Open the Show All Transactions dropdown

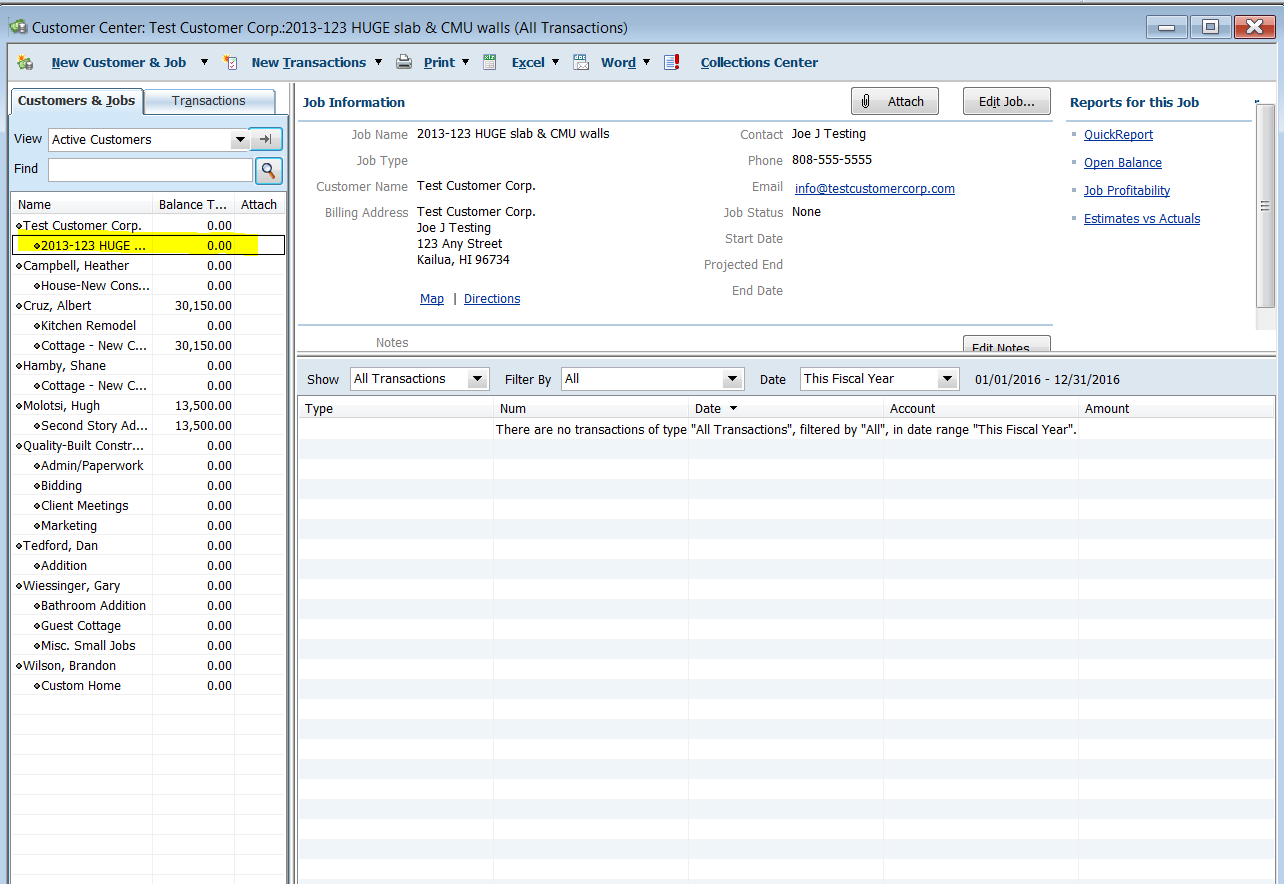tap(478, 379)
